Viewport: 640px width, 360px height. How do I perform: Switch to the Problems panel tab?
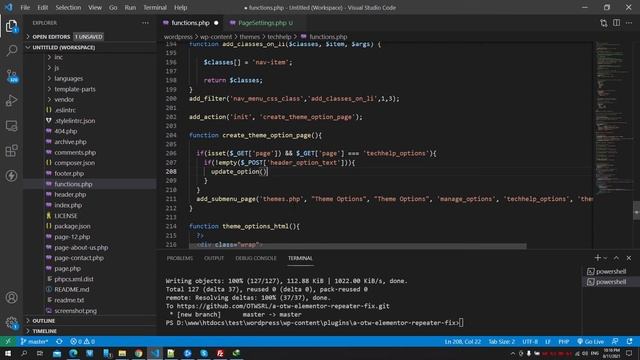click(180, 258)
